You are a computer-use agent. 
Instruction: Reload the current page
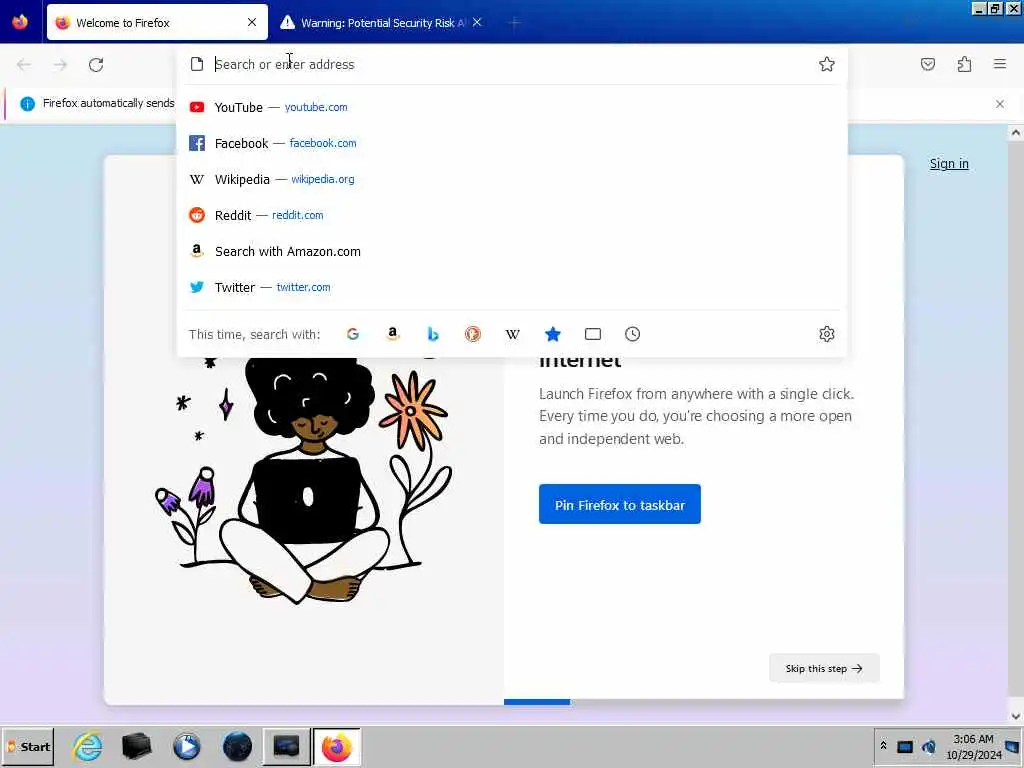tap(96, 65)
